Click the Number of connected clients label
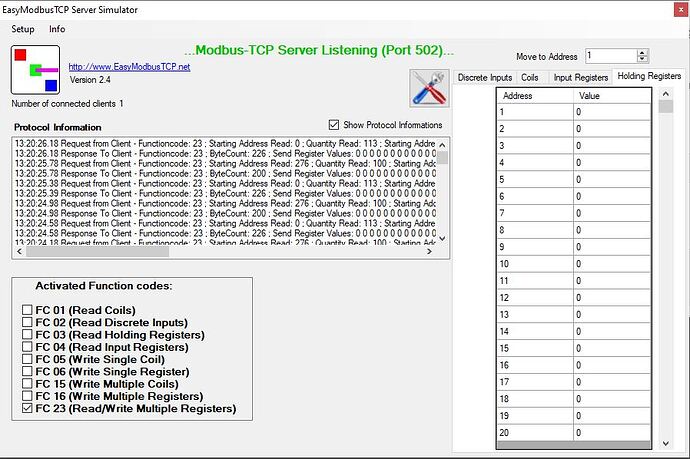Viewport: 690px width, 459px height. [x=67, y=103]
